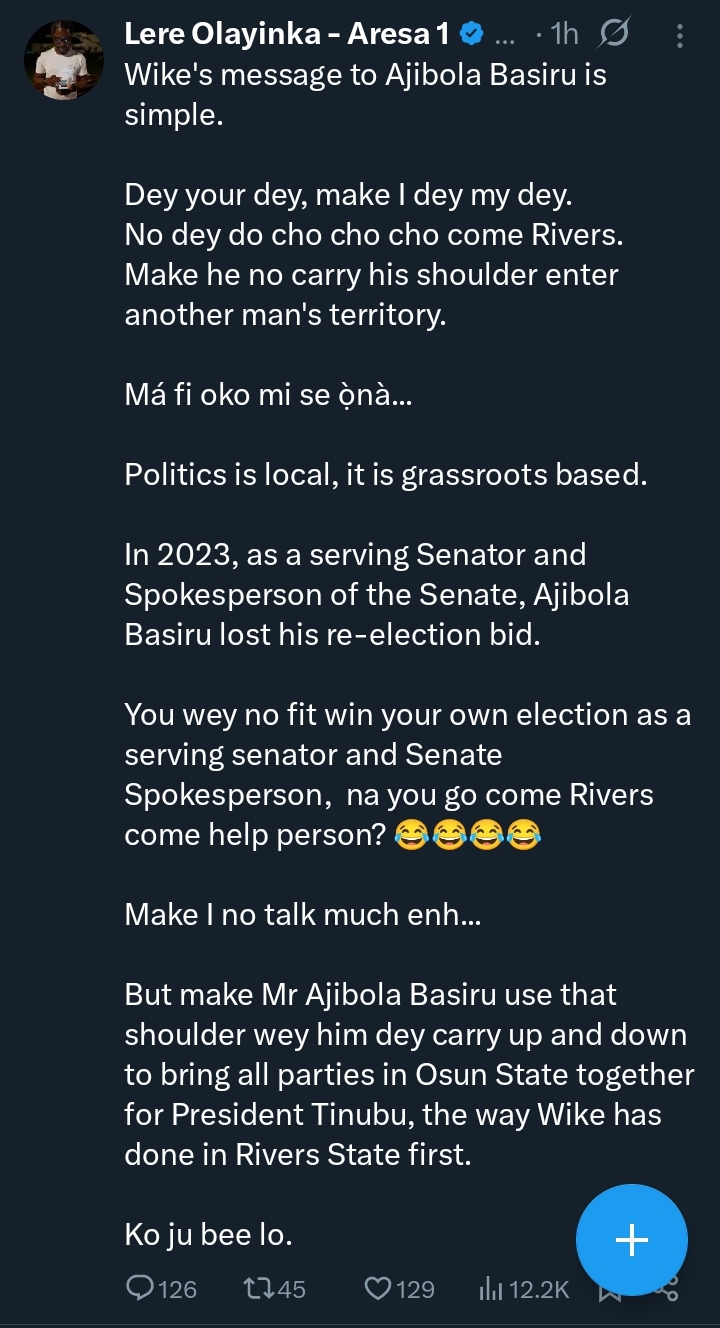The height and width of the screenshot is (1328, 720).
Task: Open the Lere Olayinka - Aresa 1 profile name
Action: coord(286,35)
